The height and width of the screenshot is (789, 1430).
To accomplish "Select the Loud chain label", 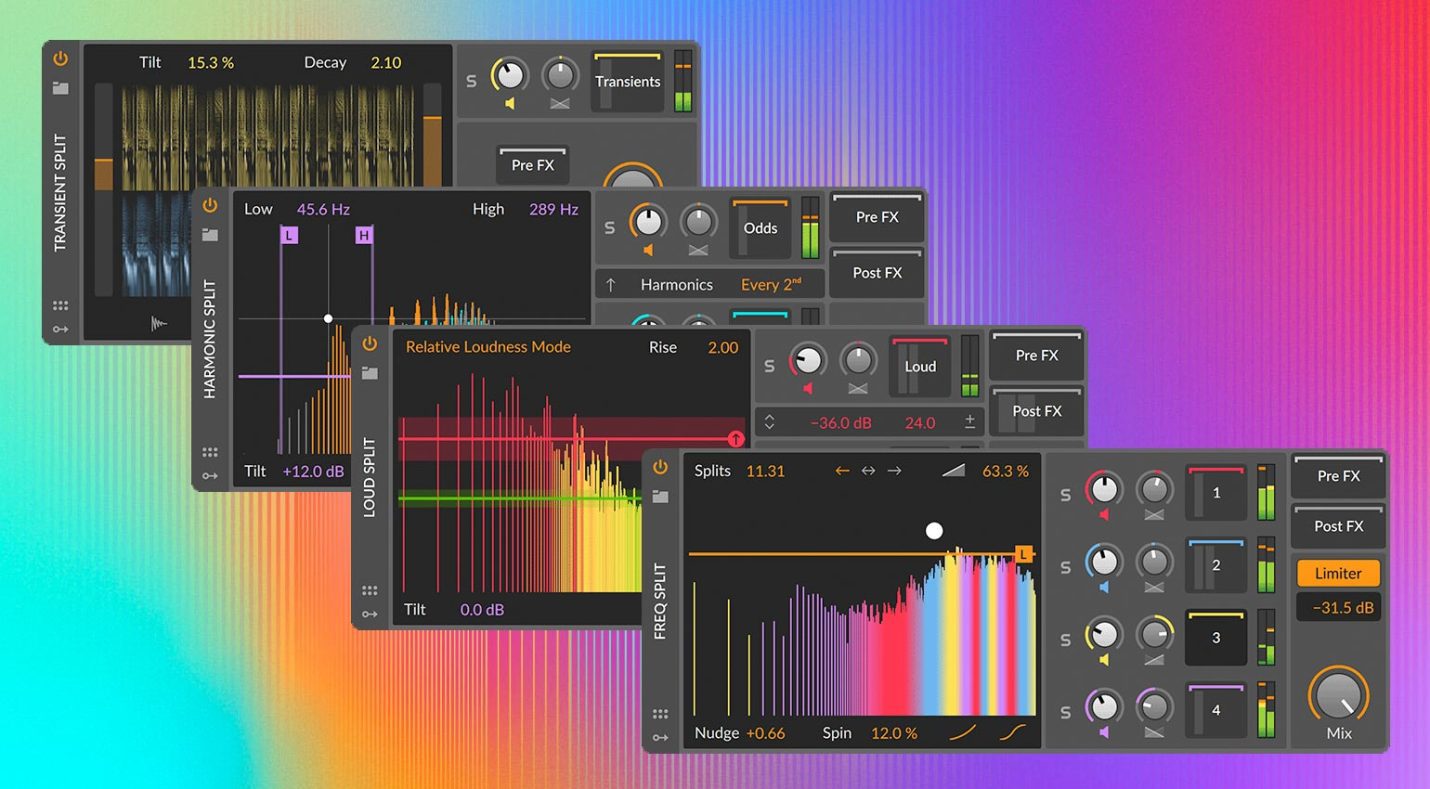I will click(919, 366).
